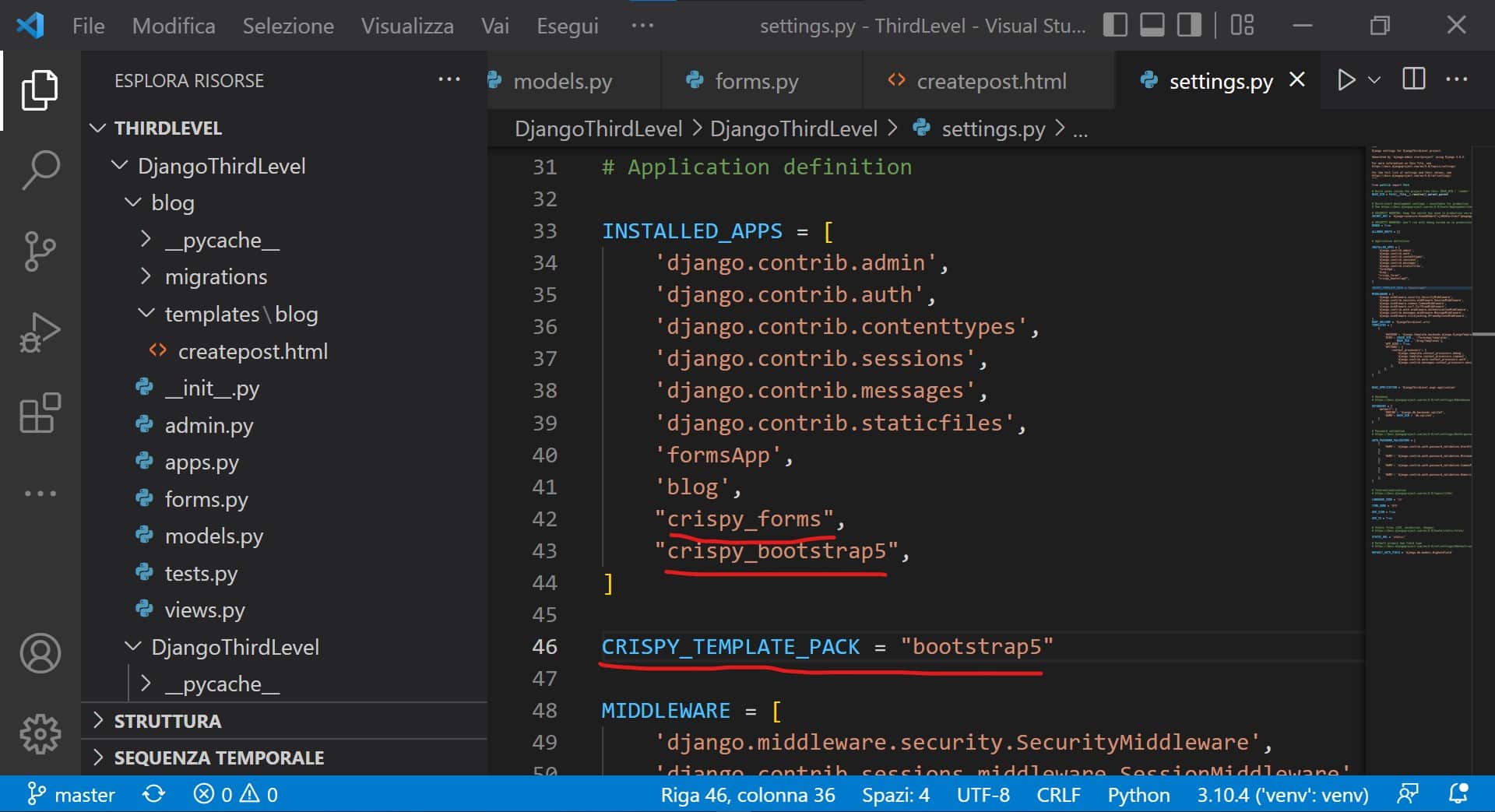Open the Selezione menu
This screenshot has width=1495, height=812.
click(x=288, y=26)
